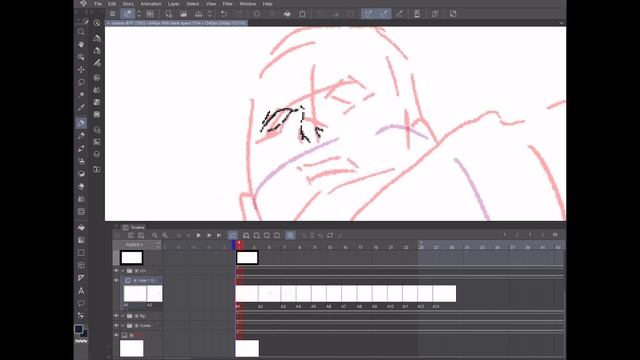
Task: Select the highlighted Pen tool
Action: pos(81,123)
